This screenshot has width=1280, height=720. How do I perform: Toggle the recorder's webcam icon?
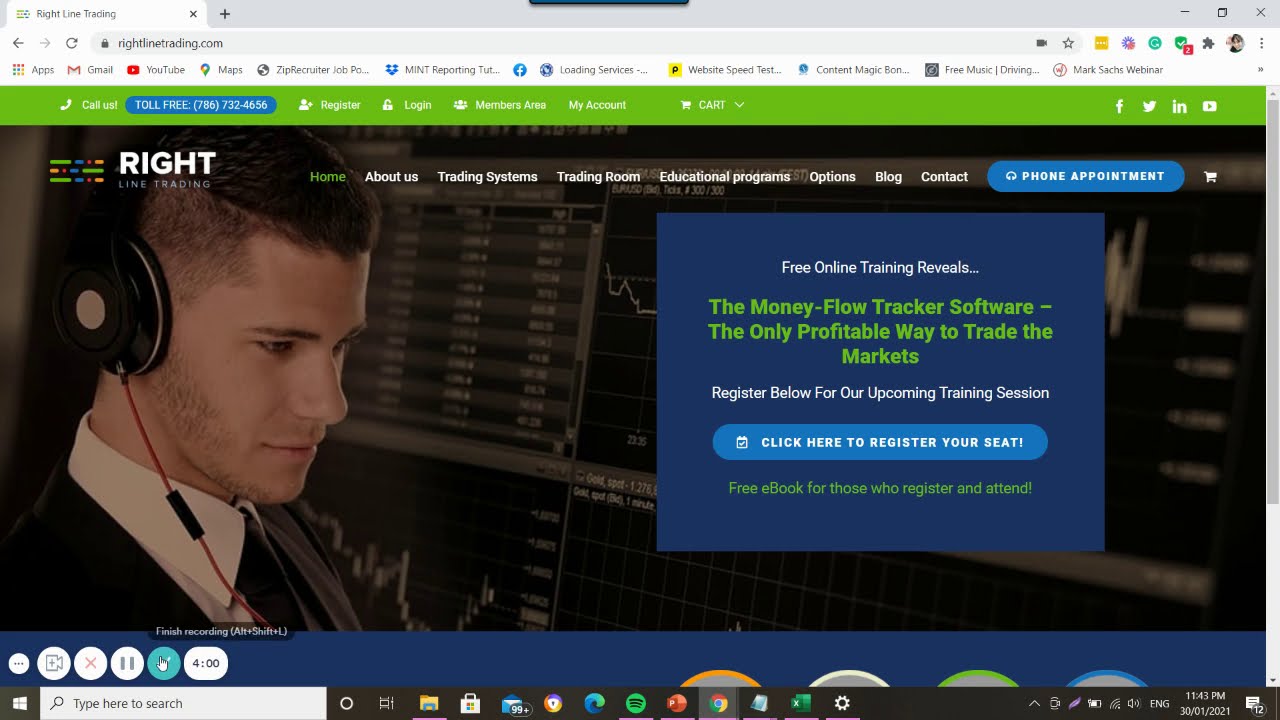54,663
